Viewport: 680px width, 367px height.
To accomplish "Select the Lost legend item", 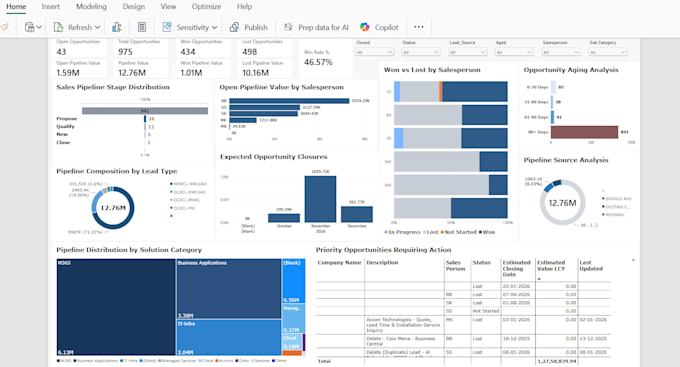I will coord(431,232).
